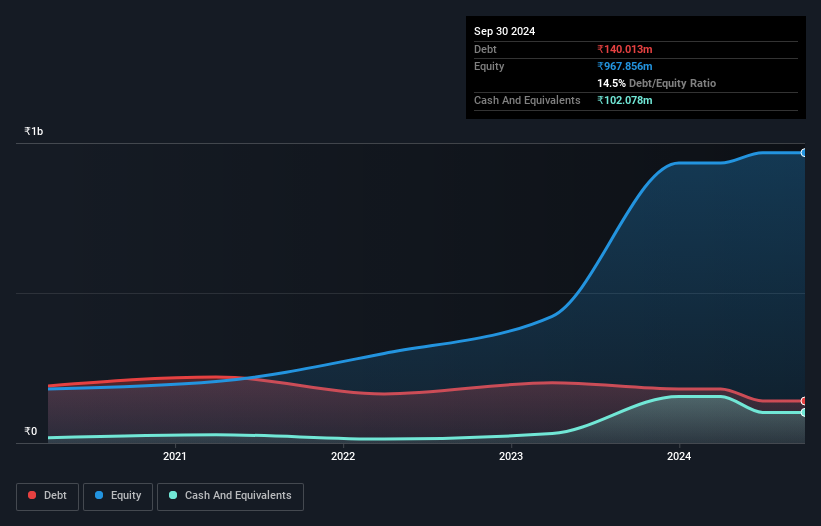Click the Debt row label in tooltip
Screen dimensions: 821x526
(485, 49)
